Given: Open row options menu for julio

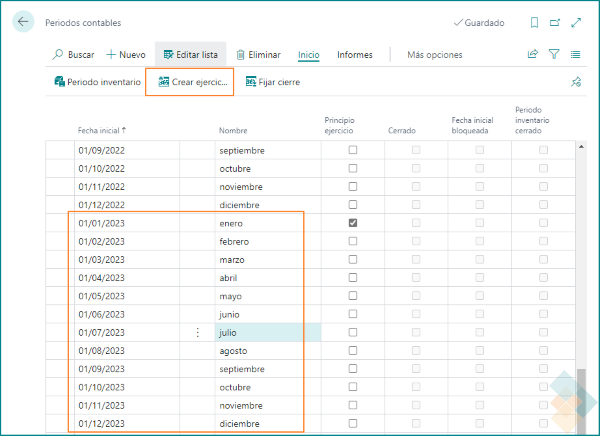Looking at the screenshot, I should [x=197, y=332].
